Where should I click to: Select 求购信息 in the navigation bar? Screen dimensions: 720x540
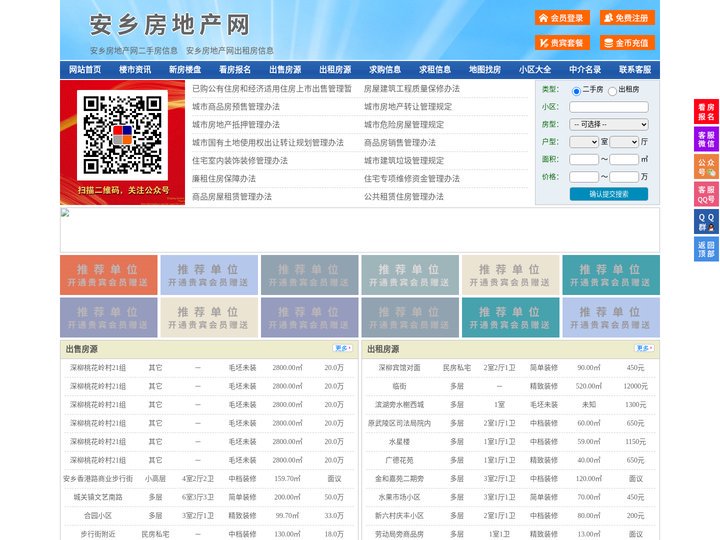pyautogui.click(x=385, y=70)
